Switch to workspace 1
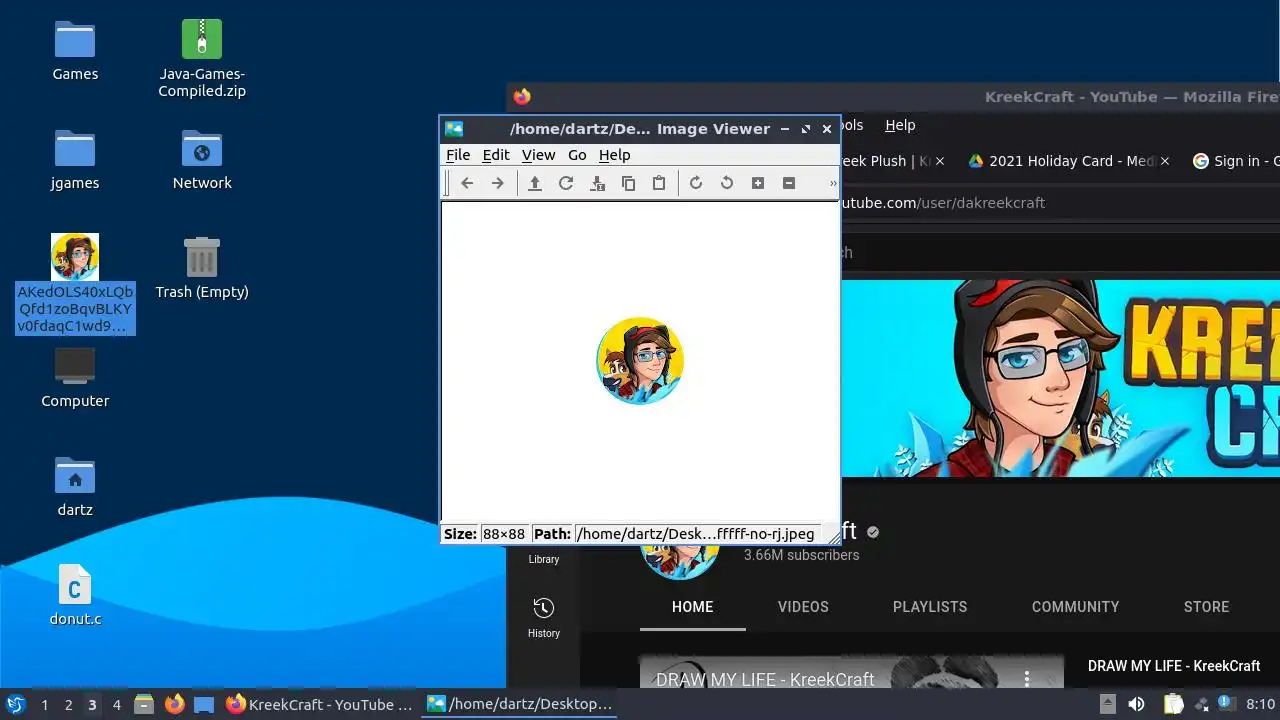This screenshot has width=1280, height=720. tap(44, 705)
